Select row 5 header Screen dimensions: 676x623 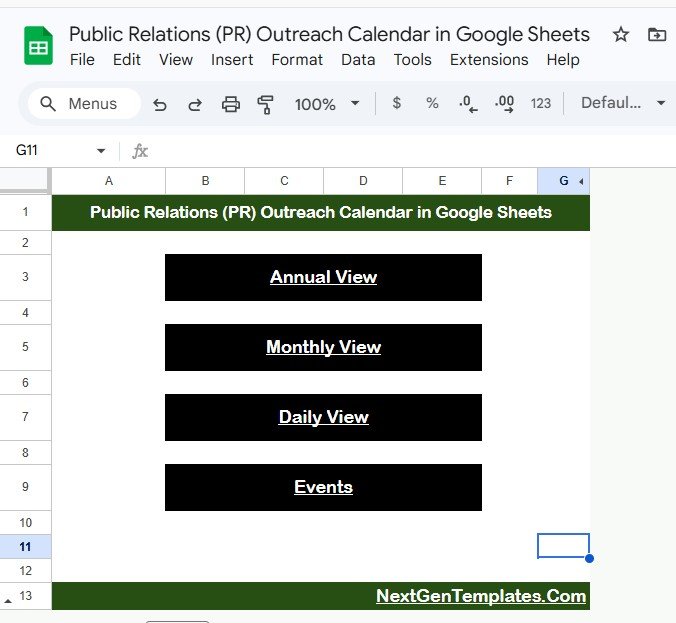[x=25, y=347]
